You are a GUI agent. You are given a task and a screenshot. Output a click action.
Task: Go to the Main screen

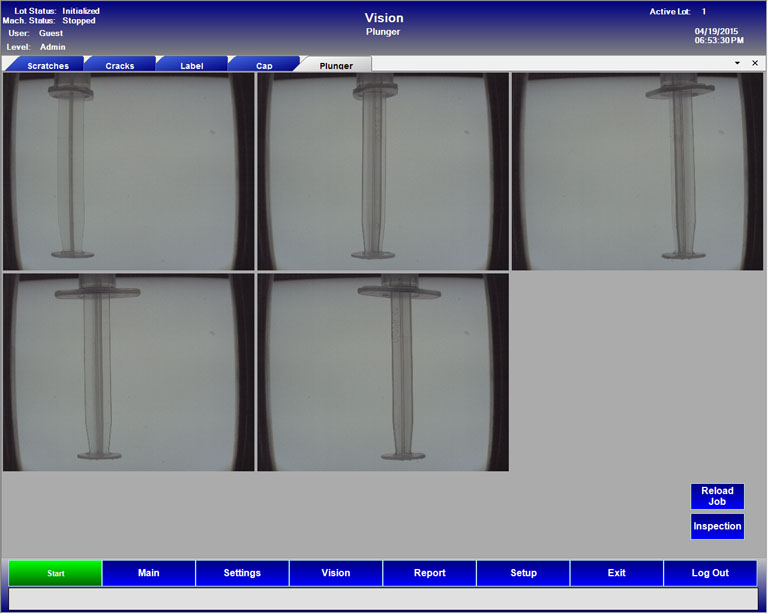[x=149, y=573]
